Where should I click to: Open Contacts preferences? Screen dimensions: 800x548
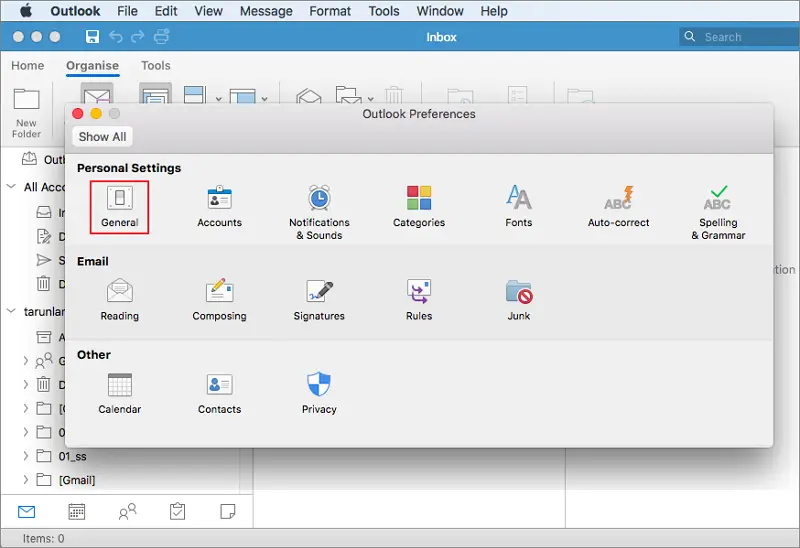219,393
